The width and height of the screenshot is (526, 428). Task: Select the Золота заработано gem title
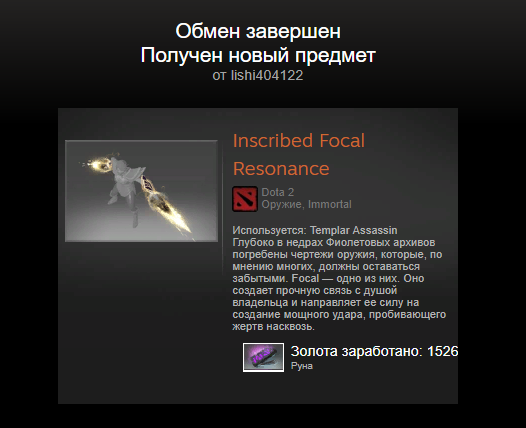pos(357,351)
